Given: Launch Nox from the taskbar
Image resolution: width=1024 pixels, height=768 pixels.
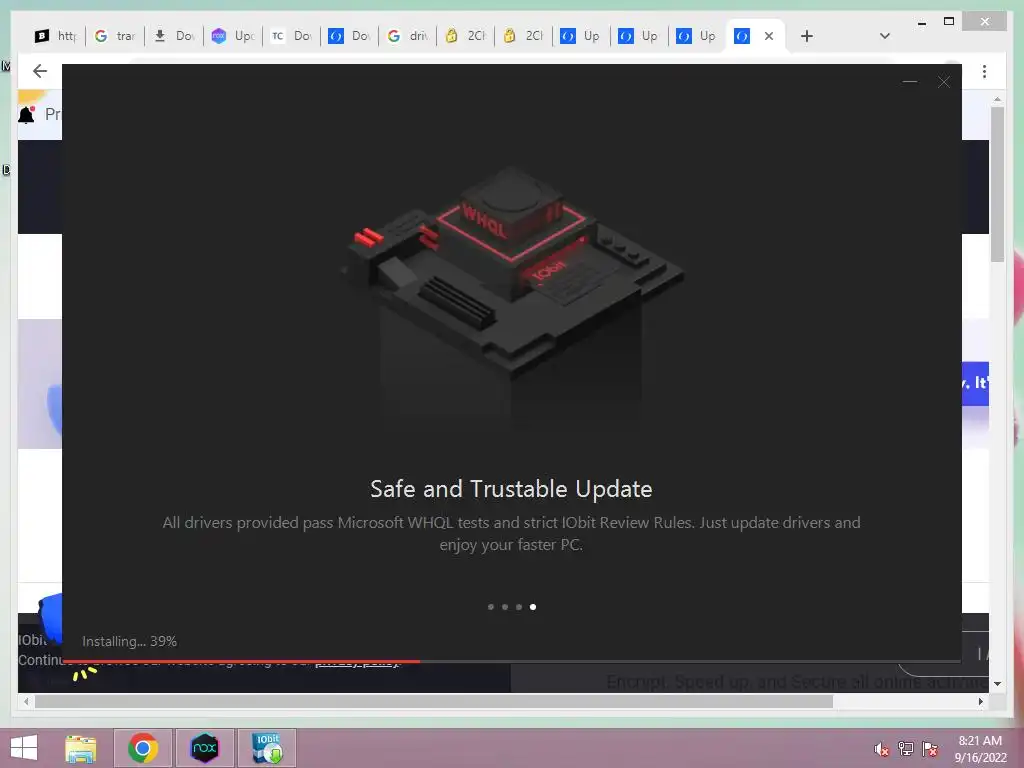Looking at the screenshot, I should click(204, 748).
